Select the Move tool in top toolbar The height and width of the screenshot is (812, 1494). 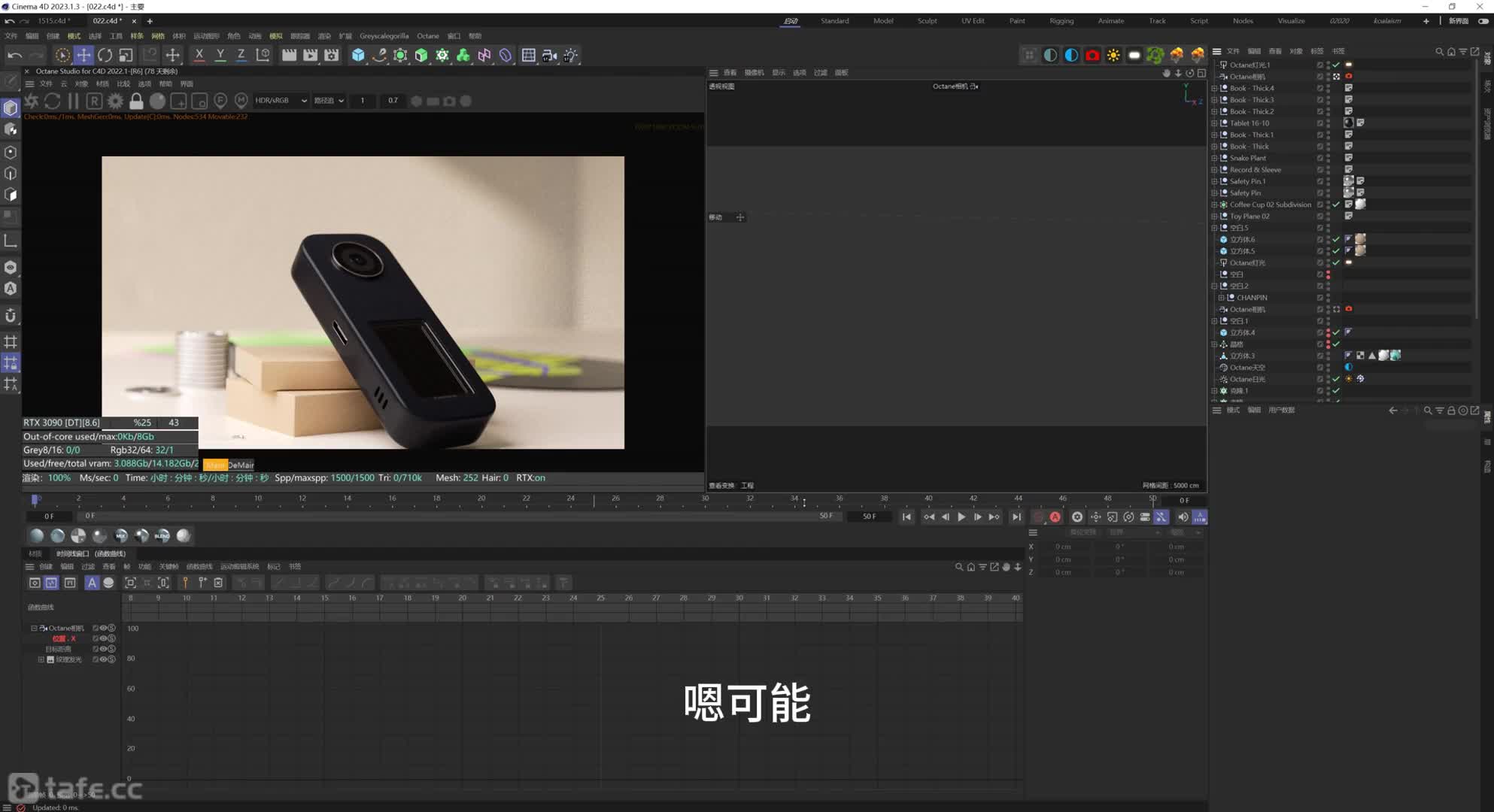point(84,55)
